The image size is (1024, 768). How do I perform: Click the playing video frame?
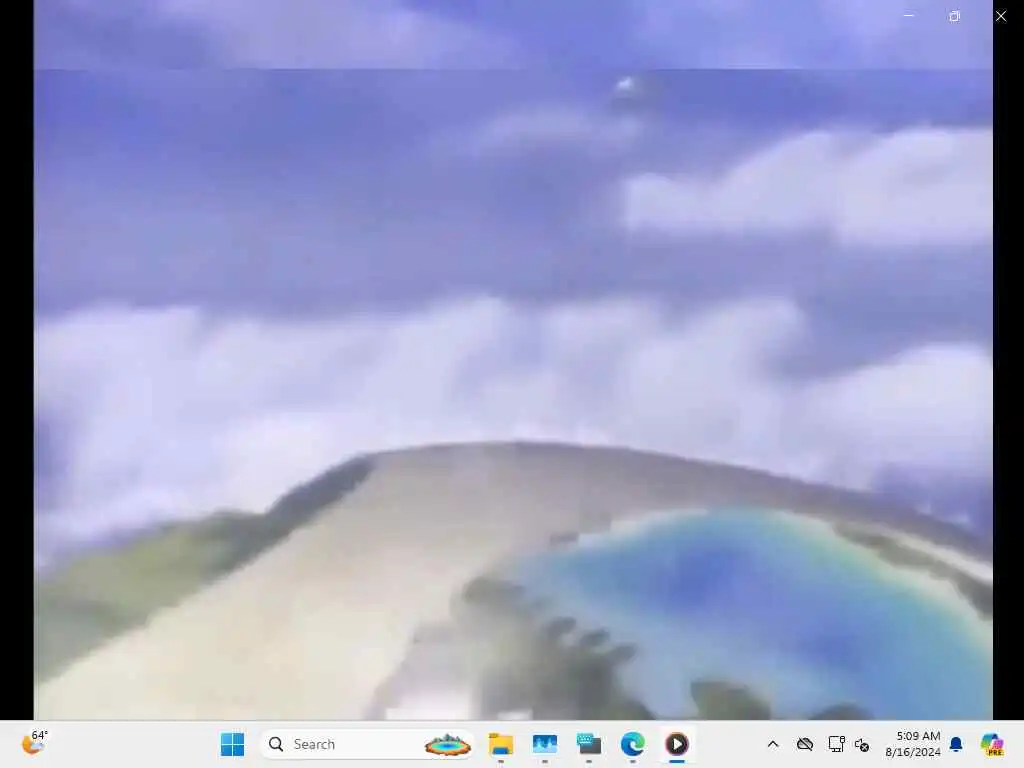[x=513, y=360]
